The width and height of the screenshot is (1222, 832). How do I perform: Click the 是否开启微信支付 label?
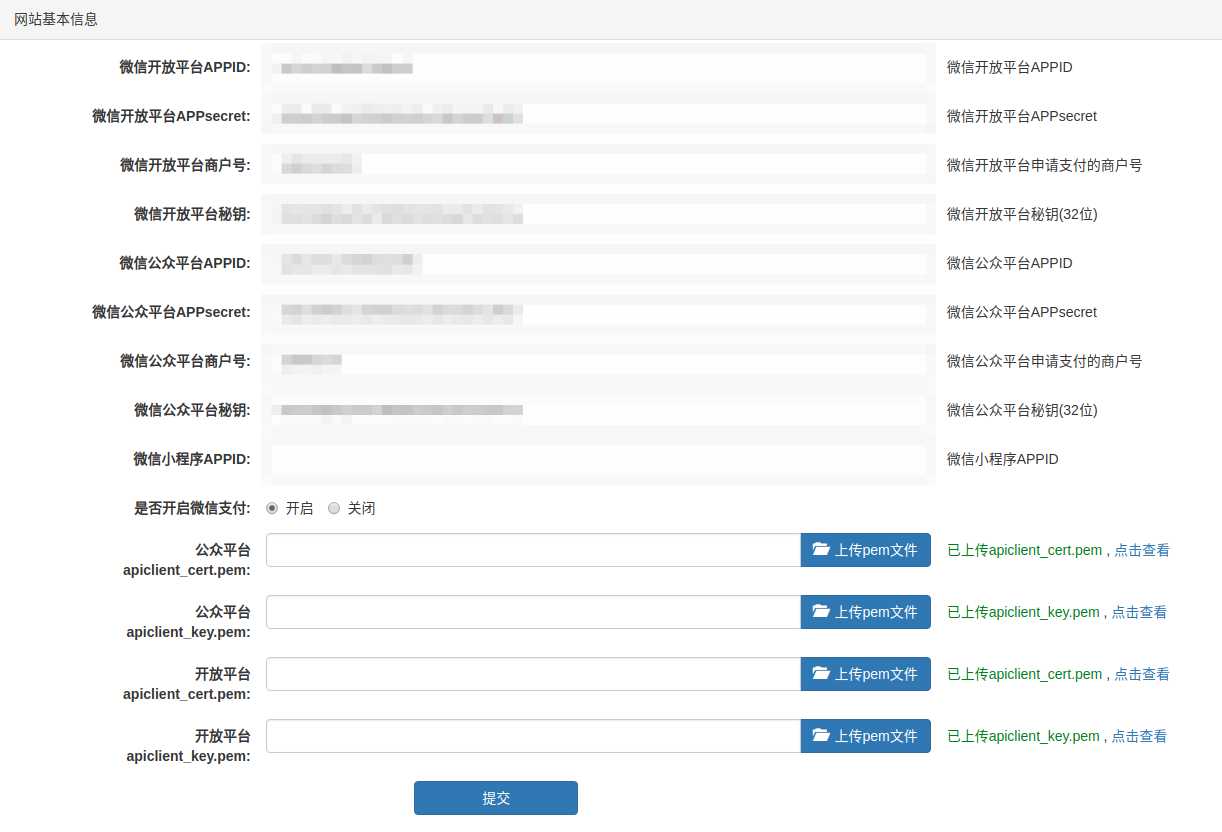[192, 508]
